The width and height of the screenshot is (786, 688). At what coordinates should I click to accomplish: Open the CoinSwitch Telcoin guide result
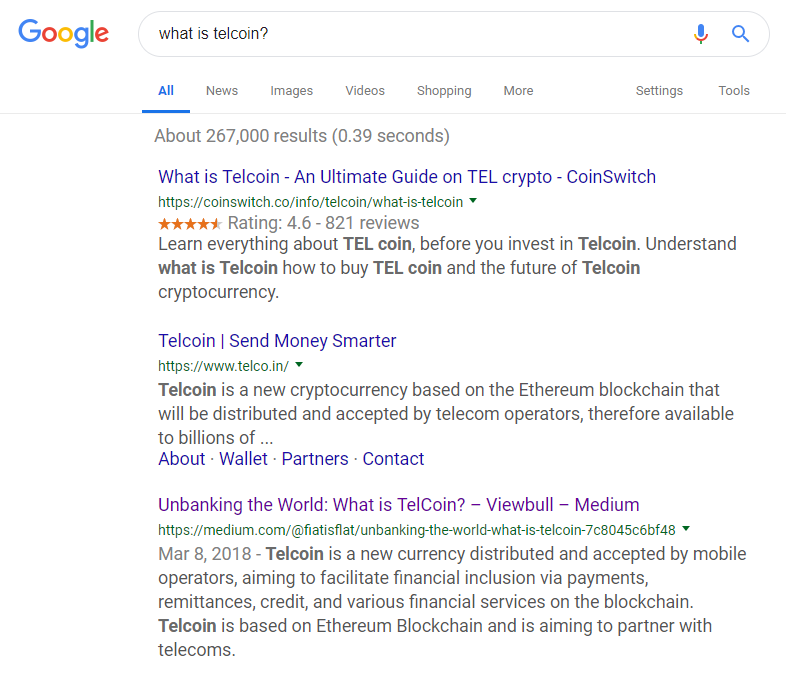[407, 177]
